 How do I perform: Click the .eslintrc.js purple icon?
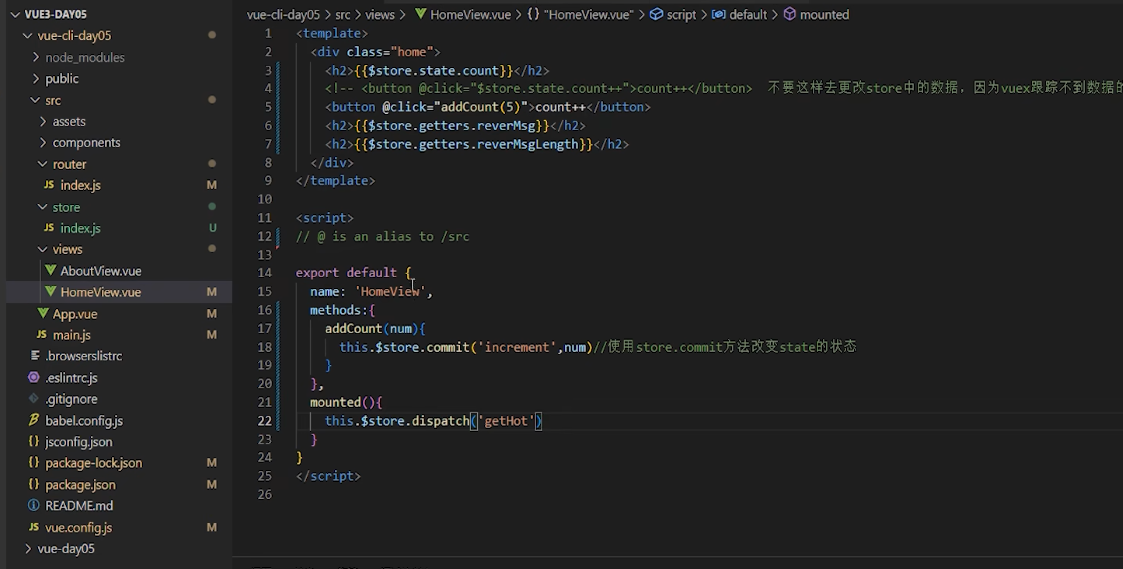(x=34, y=377)
